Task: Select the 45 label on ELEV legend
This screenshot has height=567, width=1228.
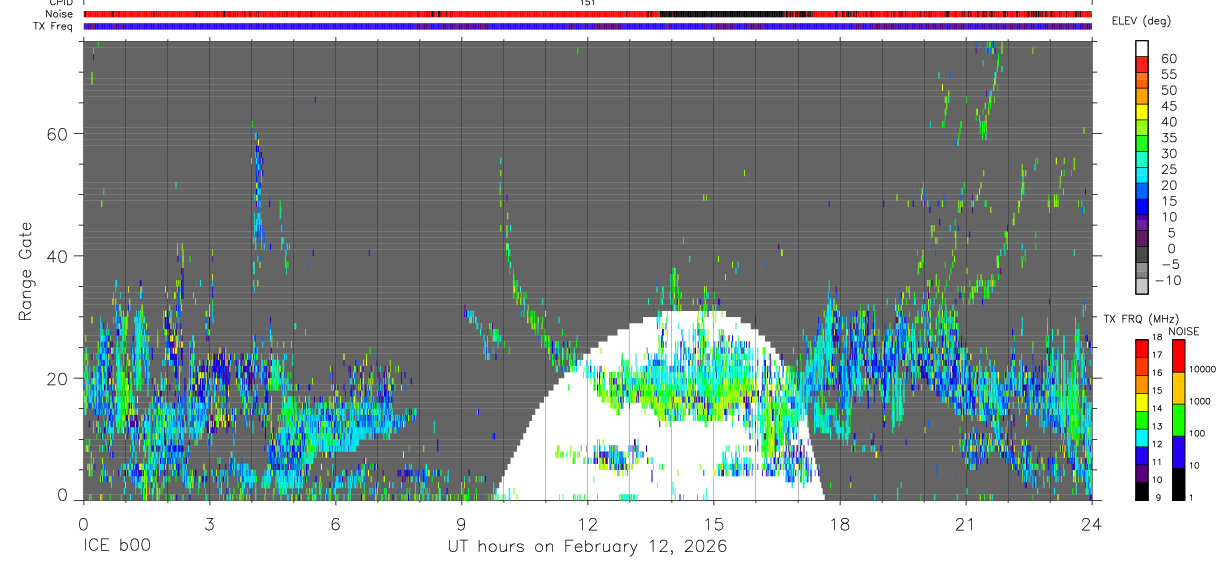Action: click(x=1168, y=106)
